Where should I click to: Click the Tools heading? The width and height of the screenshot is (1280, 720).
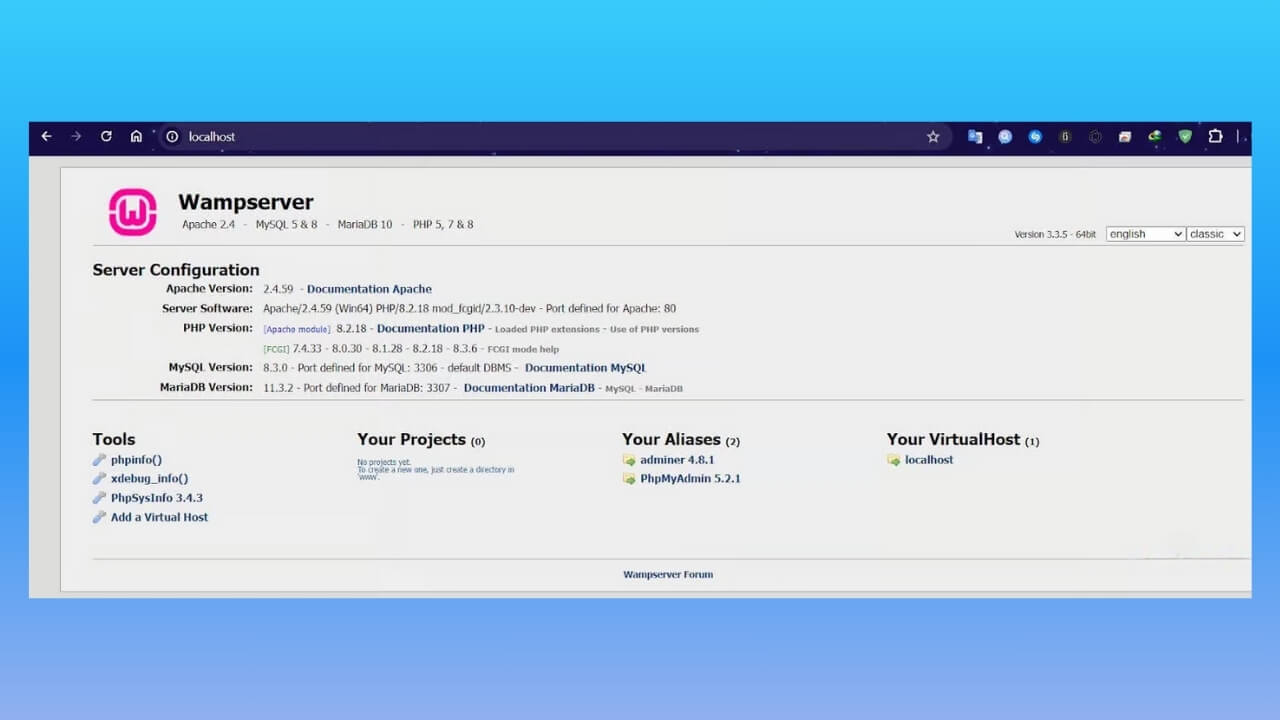point(114,439)
